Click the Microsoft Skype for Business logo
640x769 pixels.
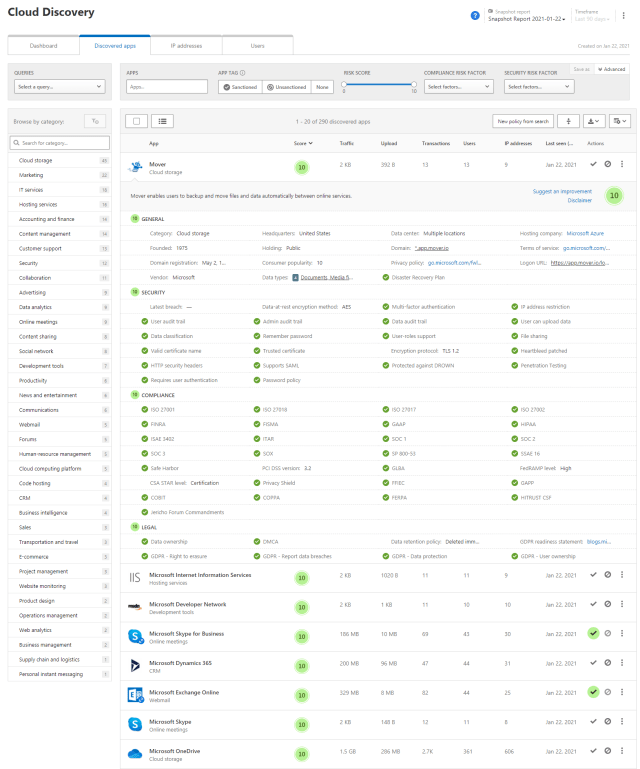click(135, 637)
